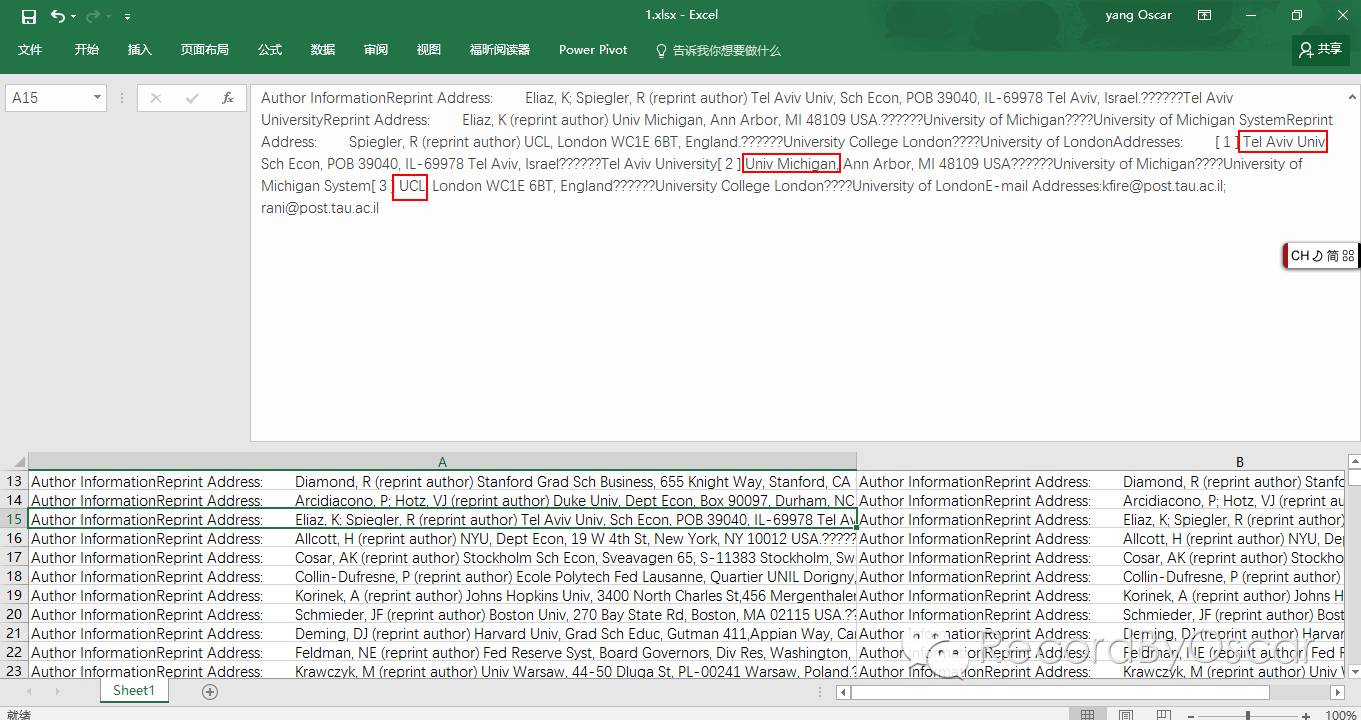Expand the Name Box dropdown arrow
Image resolution: width=1361 pixels, height=720 pixels.
(x=98, y=98)
